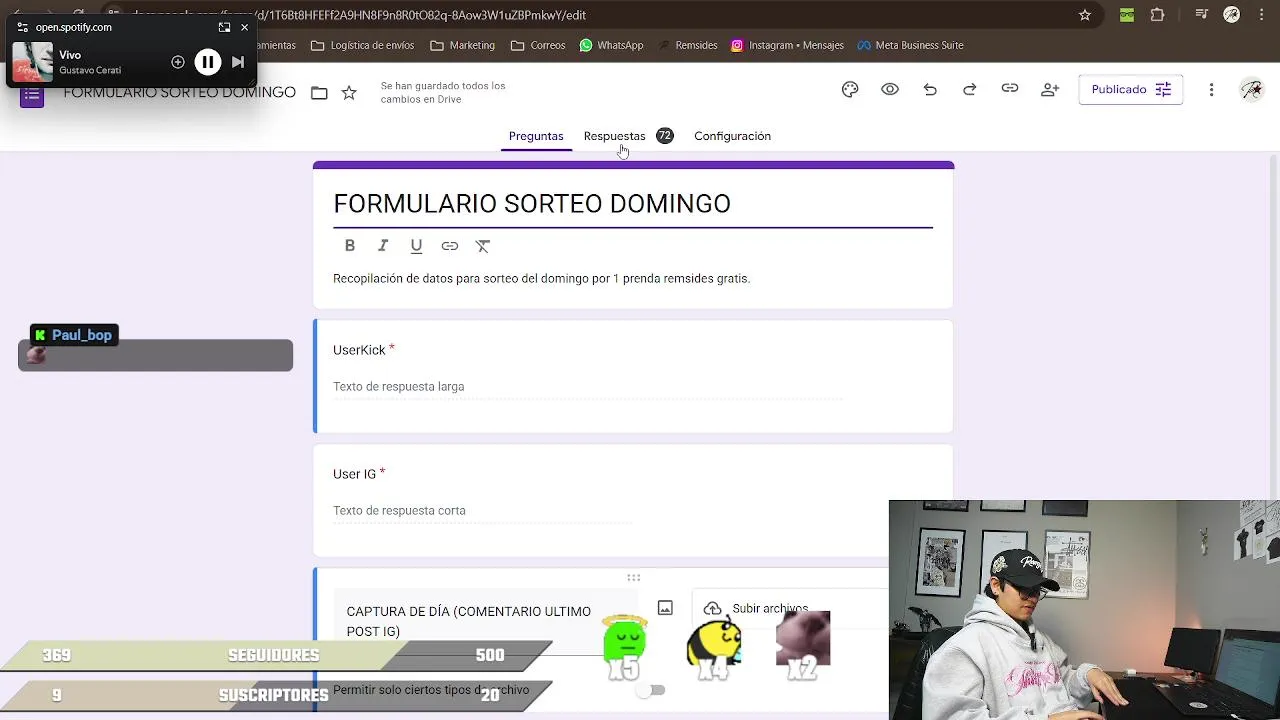Image resolution: width=1280 pixels, height=720 pixels.
Task: Move form to folder icon
Action: [319, 93]
